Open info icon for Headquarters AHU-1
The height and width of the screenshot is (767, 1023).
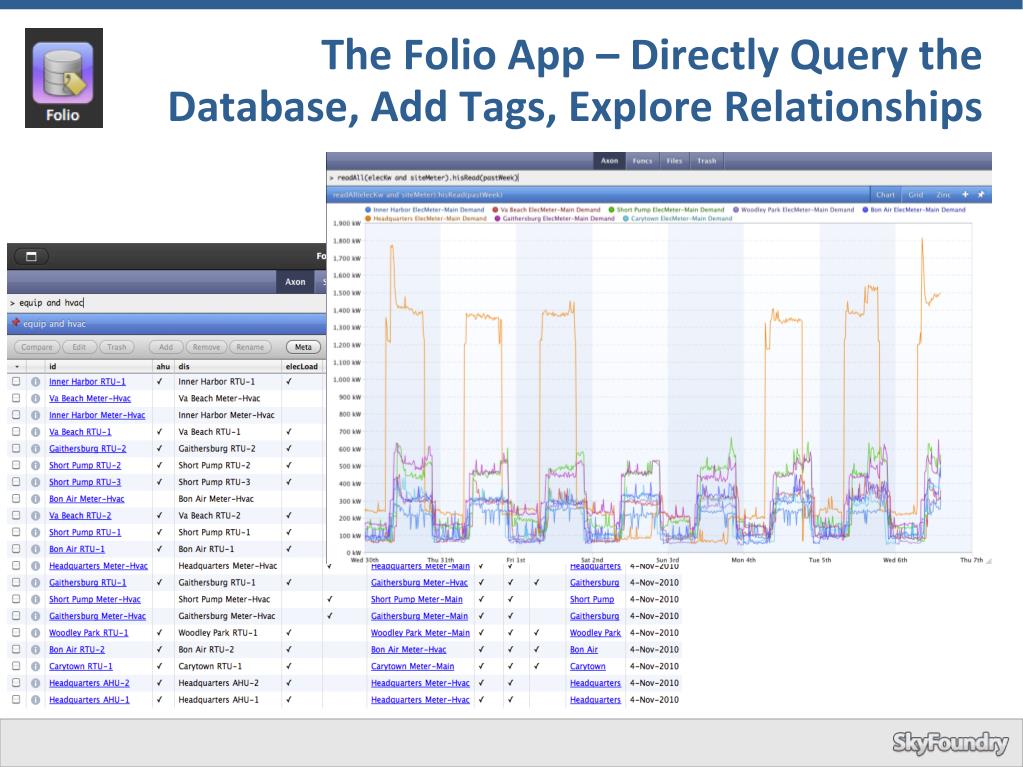coord(35,700)
